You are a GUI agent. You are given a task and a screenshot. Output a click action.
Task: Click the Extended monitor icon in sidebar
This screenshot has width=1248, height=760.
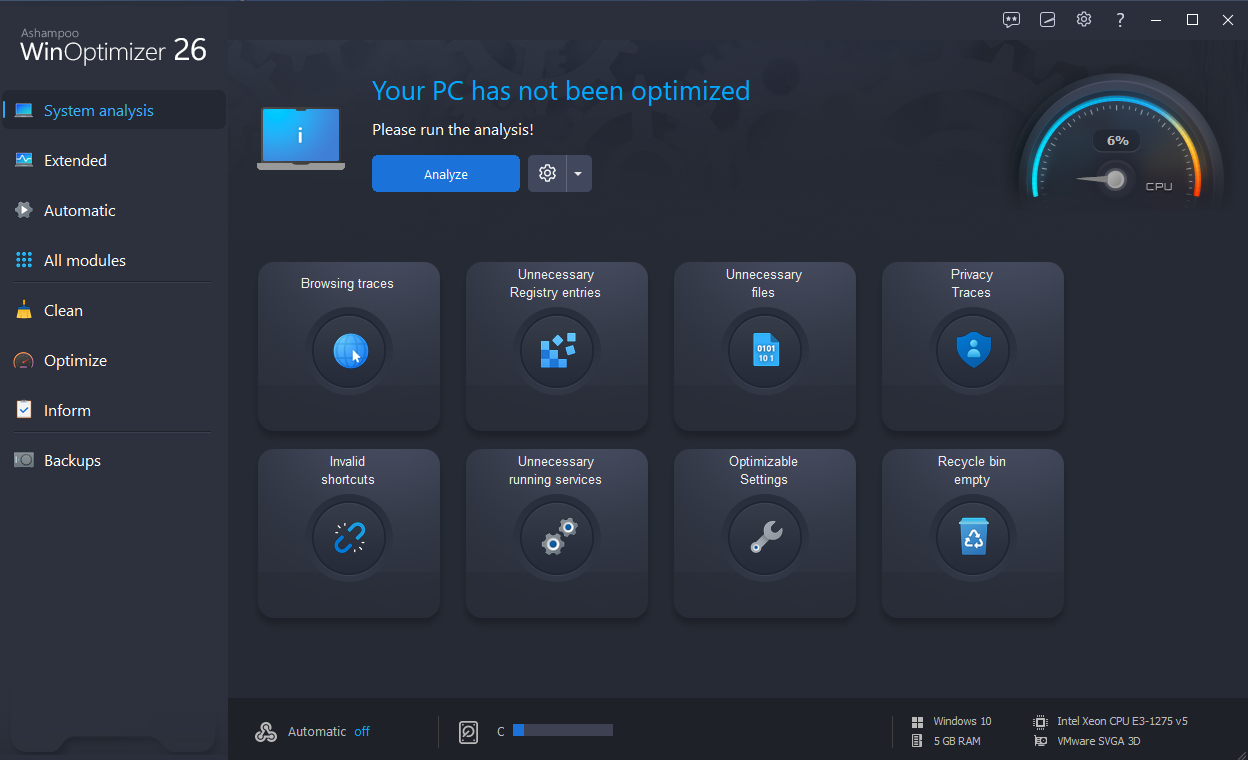pyautogui.click(x=24, y=160)
